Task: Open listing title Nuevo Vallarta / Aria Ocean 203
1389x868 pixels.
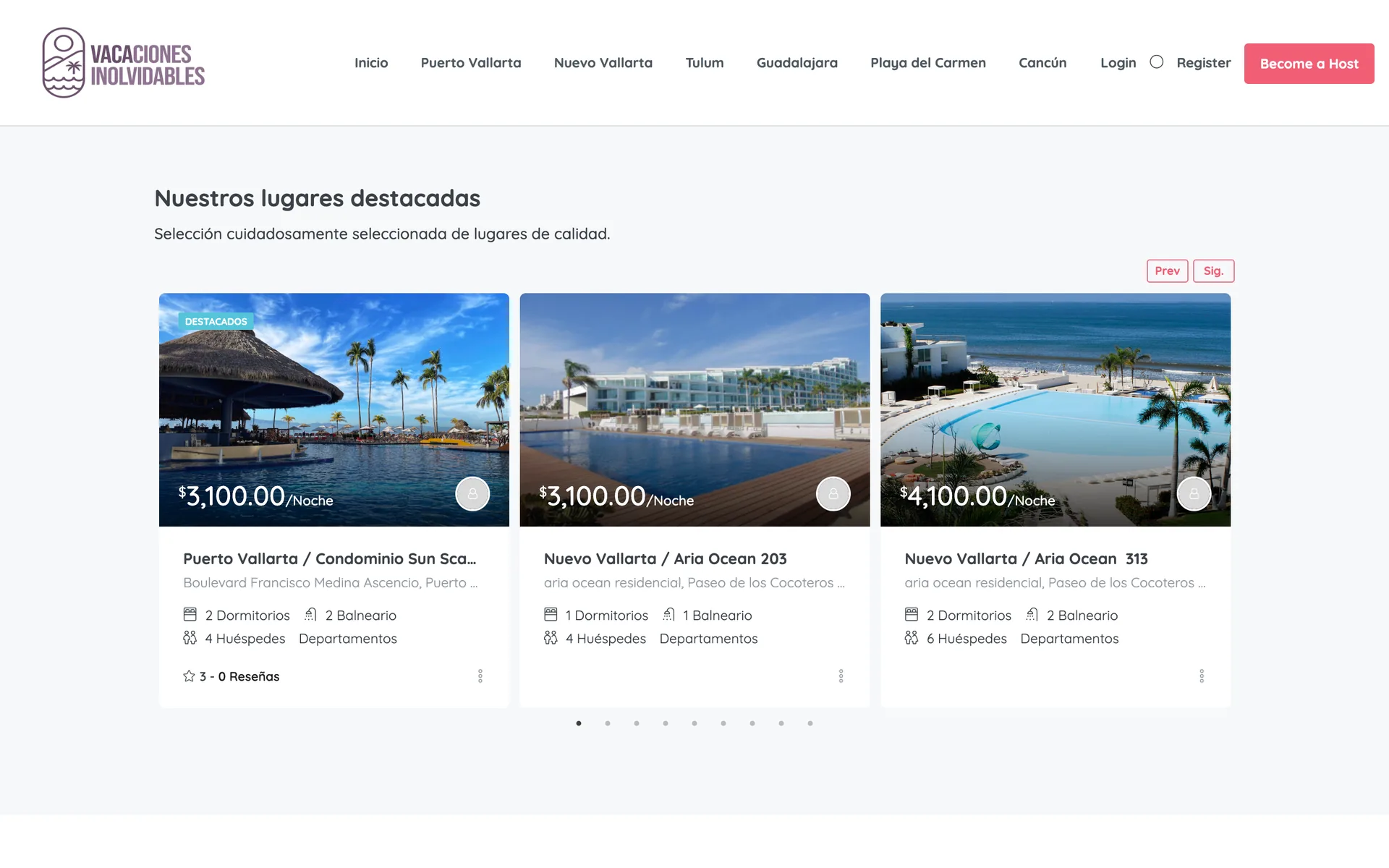Action: tap(666, 558)
